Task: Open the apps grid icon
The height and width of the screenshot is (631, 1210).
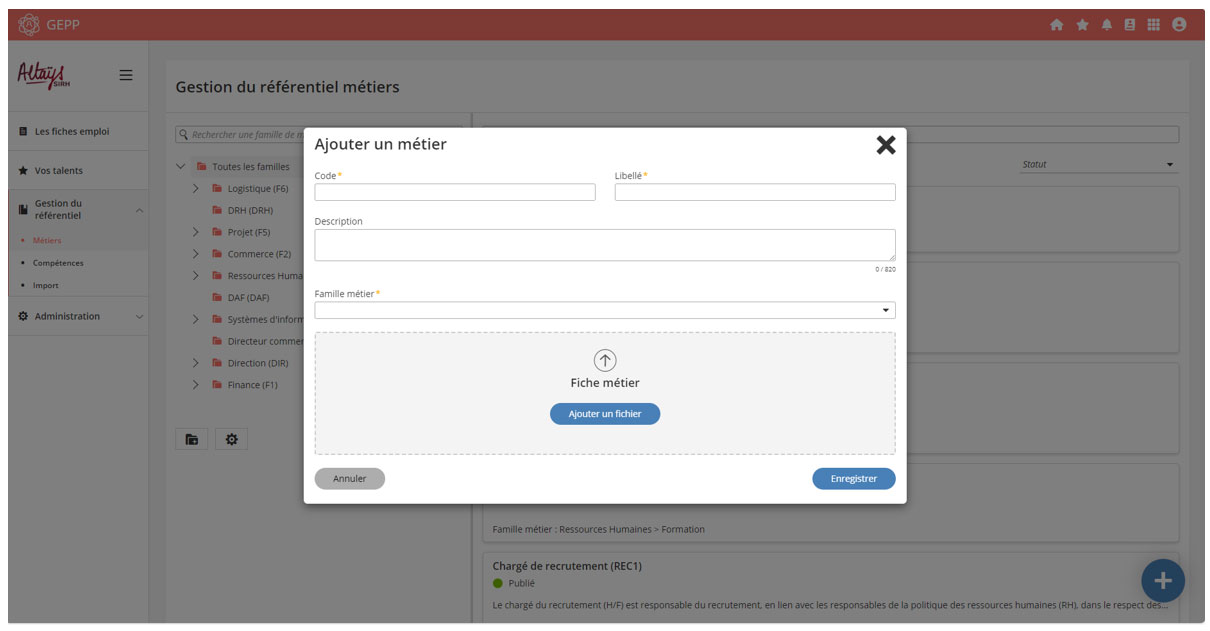Action: click(x=1154, y=25)
